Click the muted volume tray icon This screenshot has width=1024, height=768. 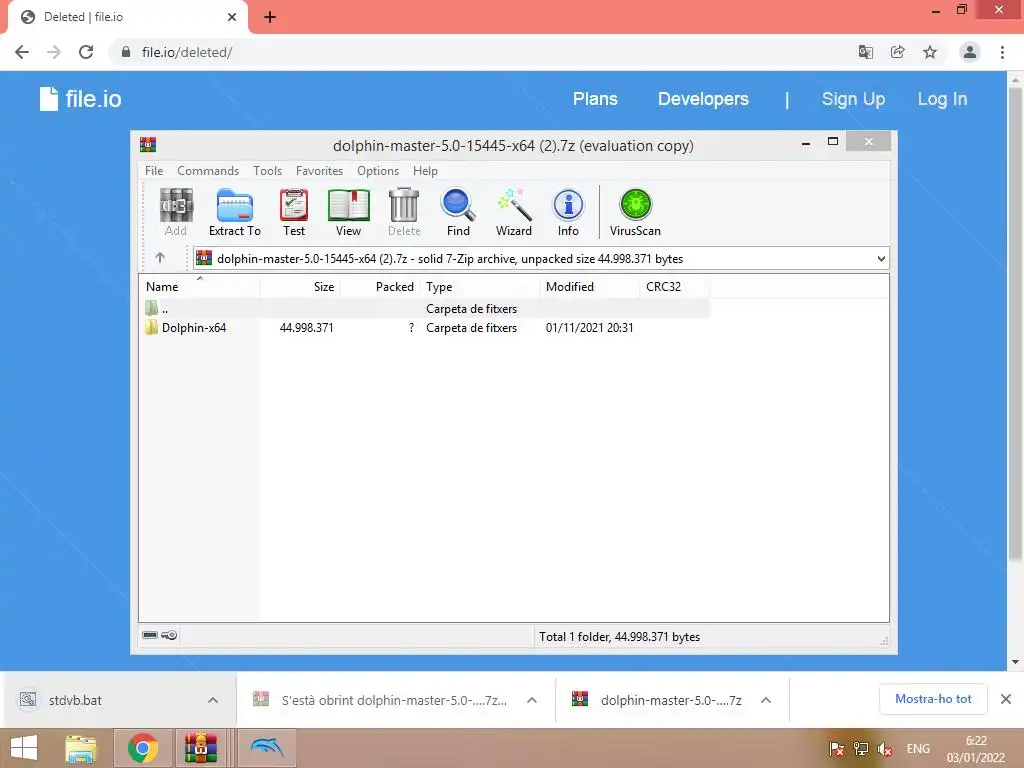[x=885, y=749]
